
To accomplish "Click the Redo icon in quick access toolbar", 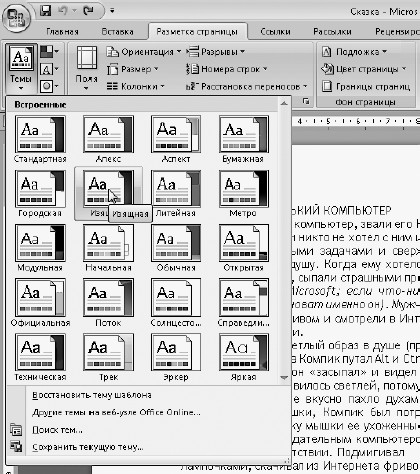I will (x=89, y=11).
